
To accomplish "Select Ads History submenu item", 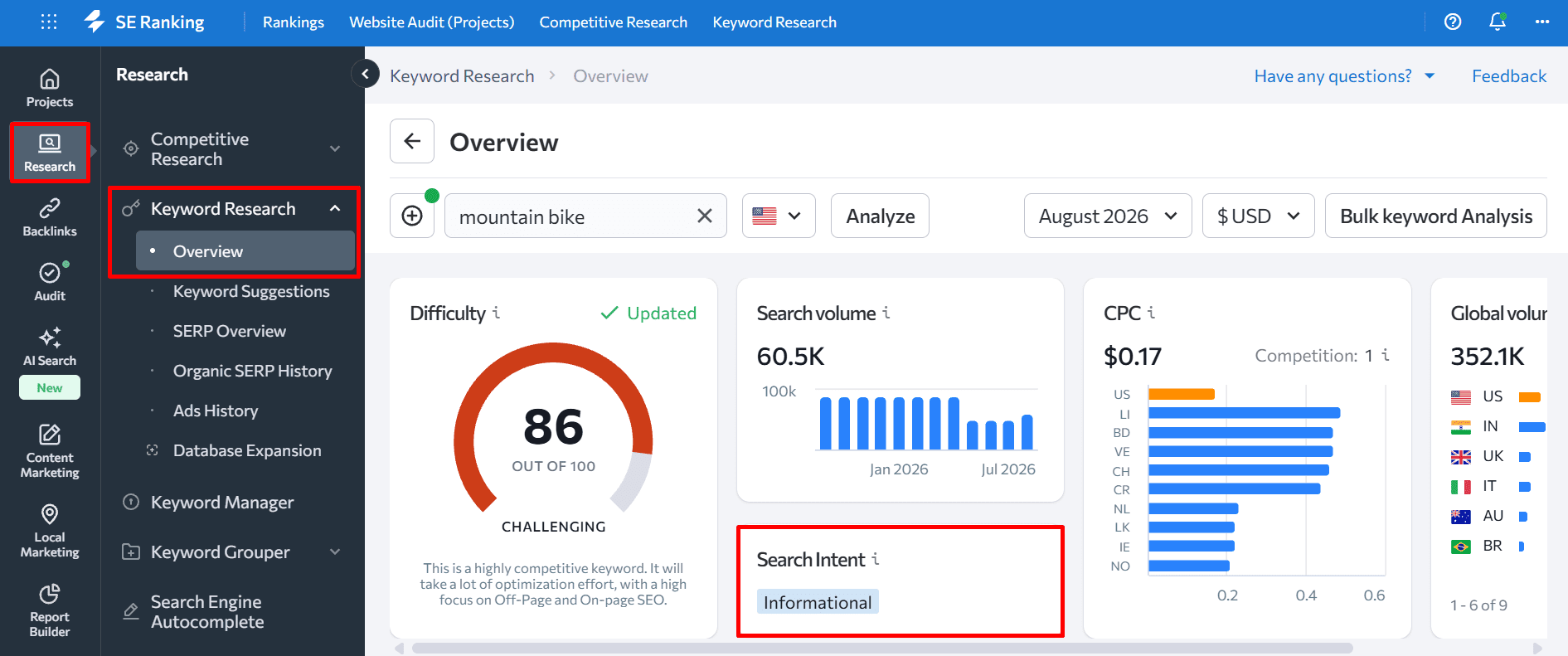I will click(x=216, y=411).
